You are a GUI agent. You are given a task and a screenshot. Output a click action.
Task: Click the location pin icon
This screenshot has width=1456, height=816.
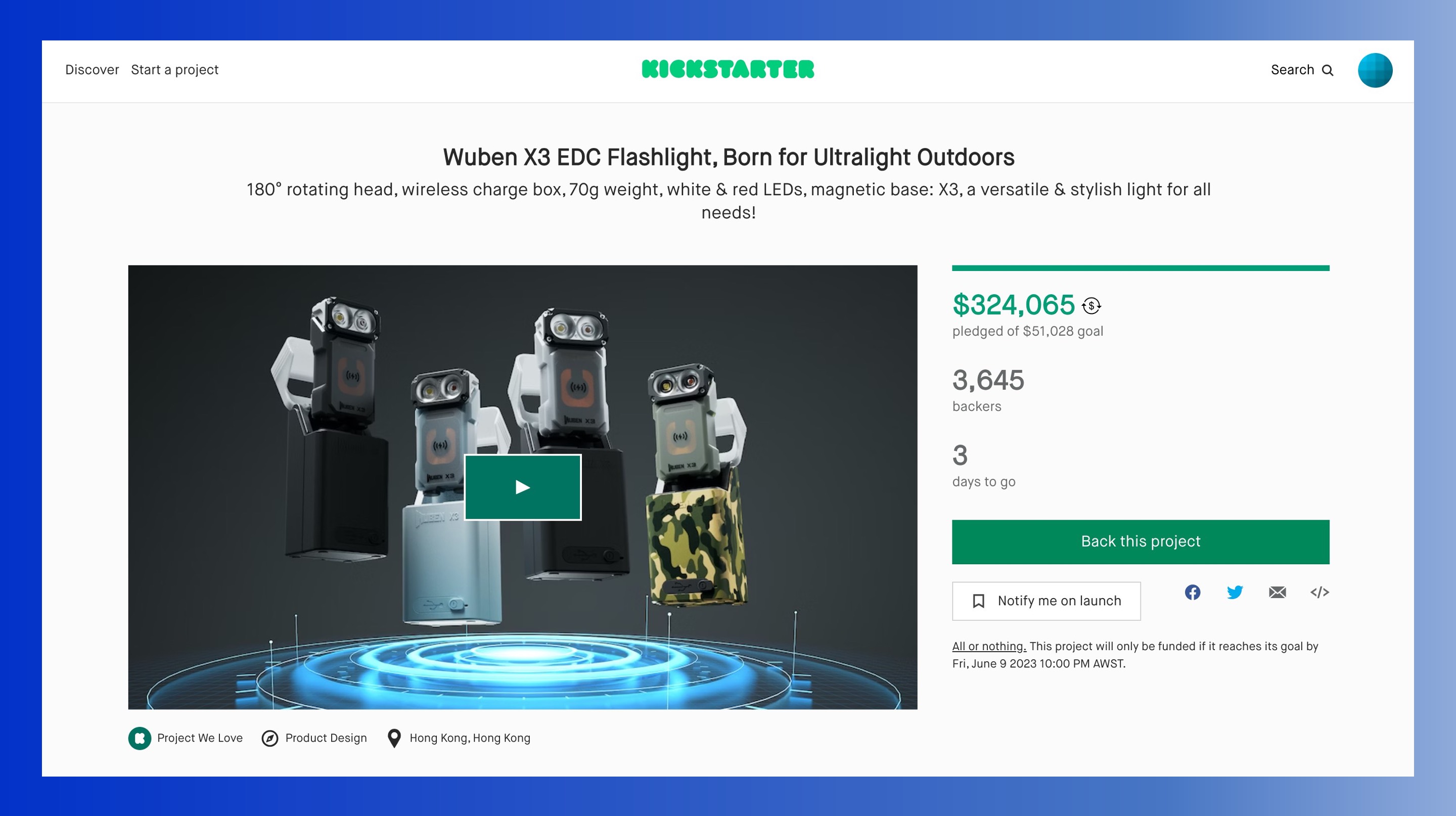[394, 738]
